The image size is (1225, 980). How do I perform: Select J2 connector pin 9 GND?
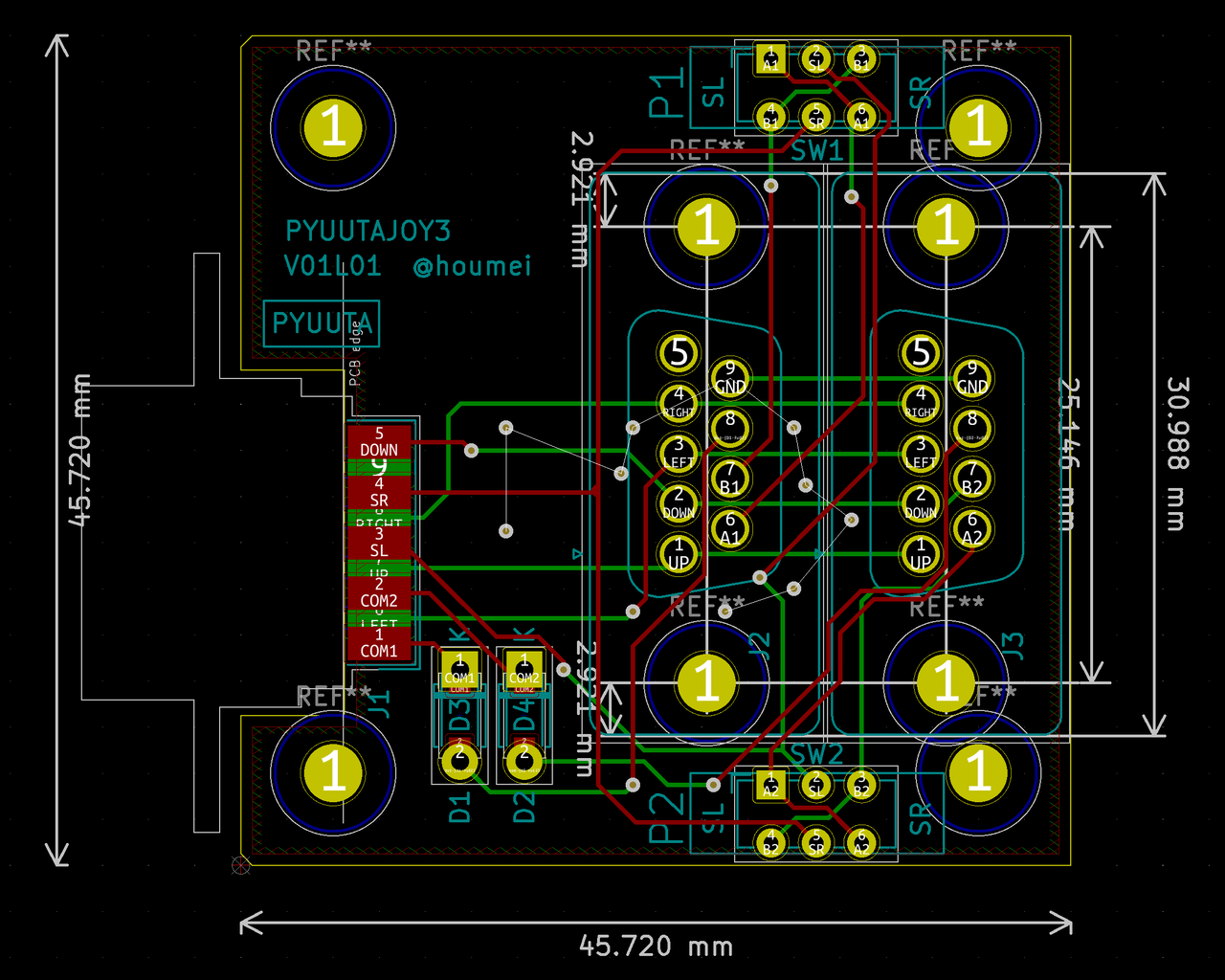(730, 378)
